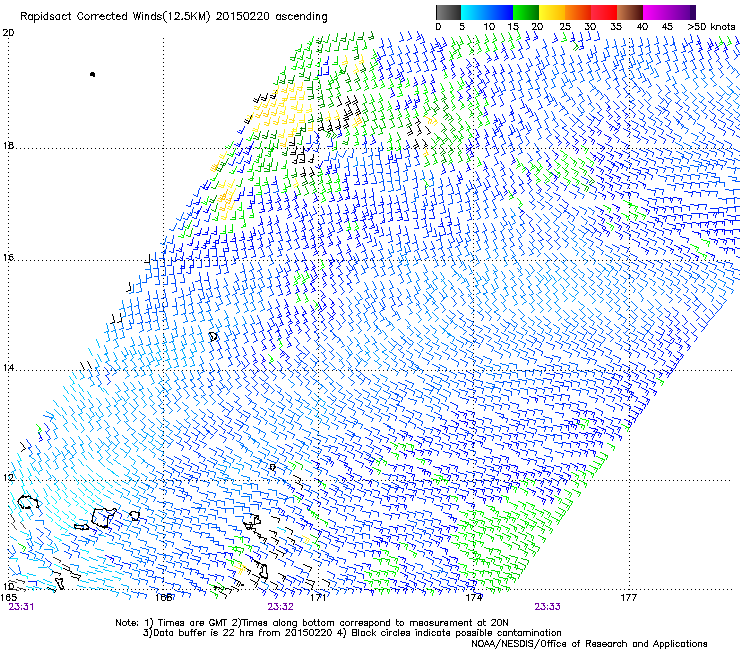
Task: Click the latitude label '12'
Action: click(x=8, y=478)
